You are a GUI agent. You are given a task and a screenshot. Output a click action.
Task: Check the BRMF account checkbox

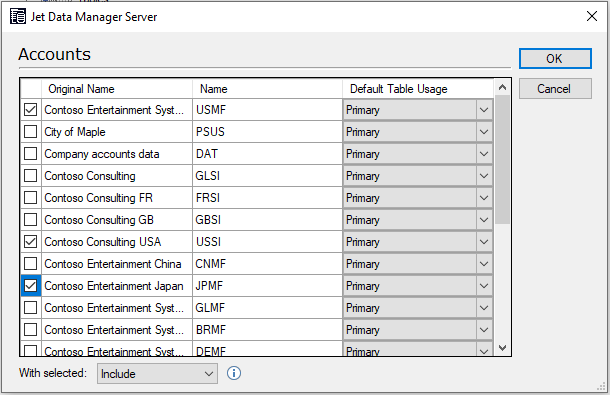coord(30,330)
